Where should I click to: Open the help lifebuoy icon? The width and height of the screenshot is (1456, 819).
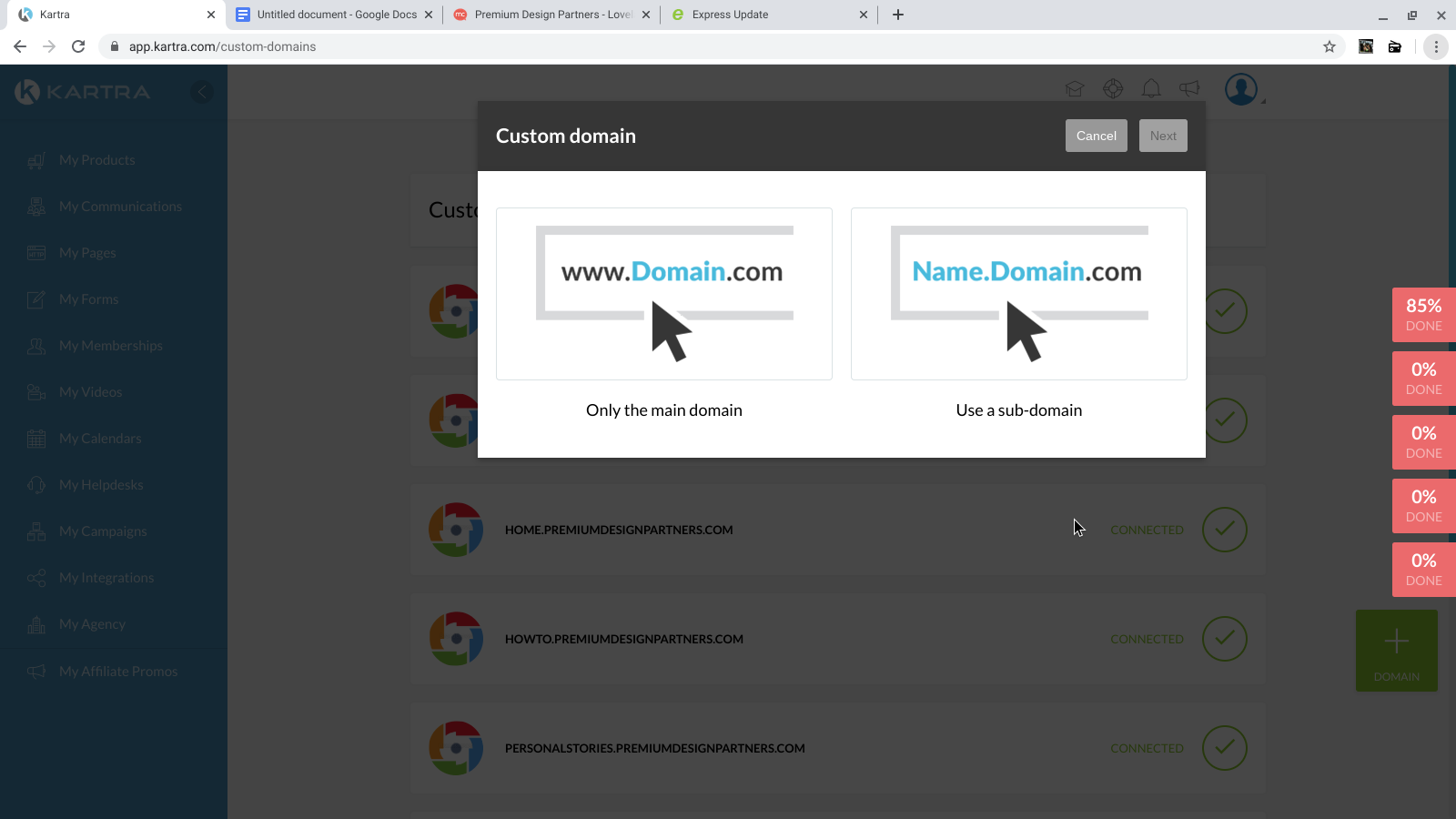pos(1113,88)
